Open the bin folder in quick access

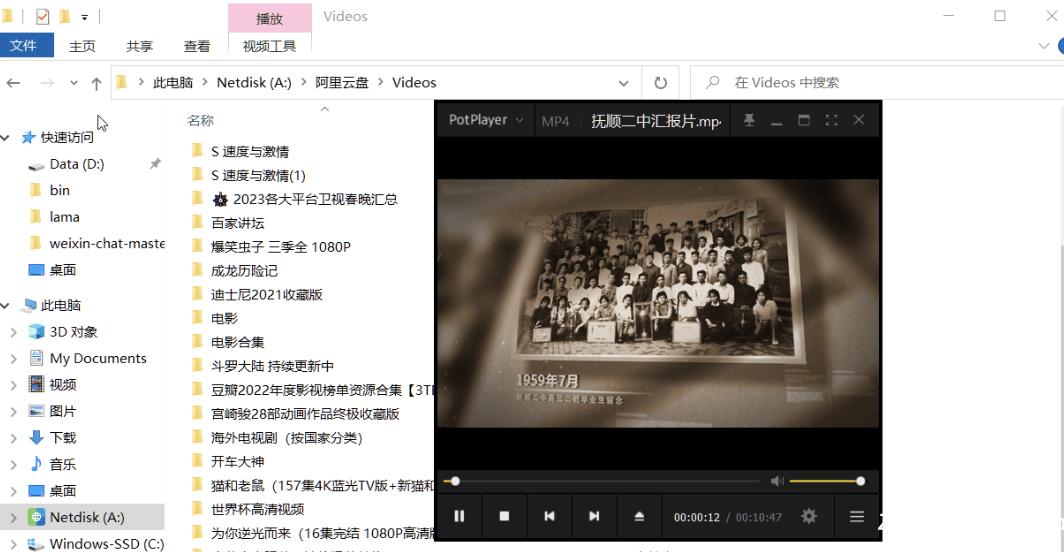coord(59,191)
